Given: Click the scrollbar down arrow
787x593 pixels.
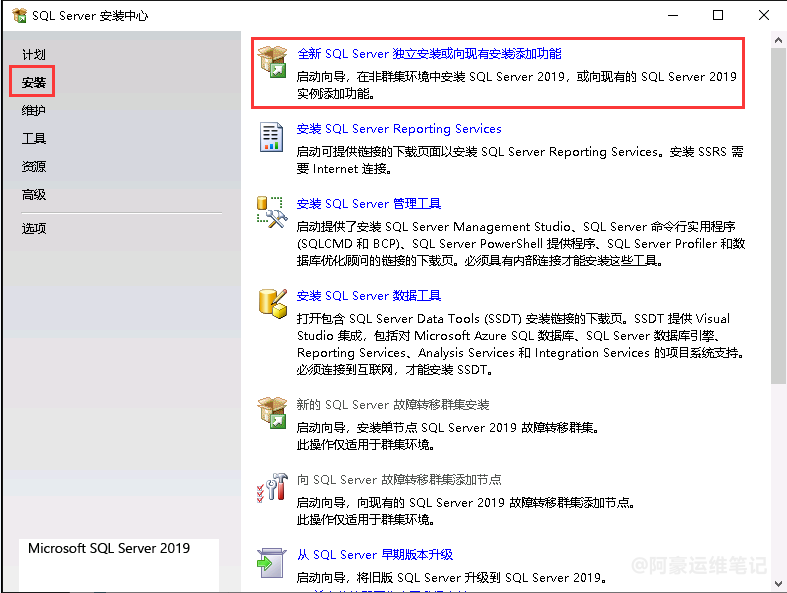Looking at the screenshot, I should [x=778, y=584].
